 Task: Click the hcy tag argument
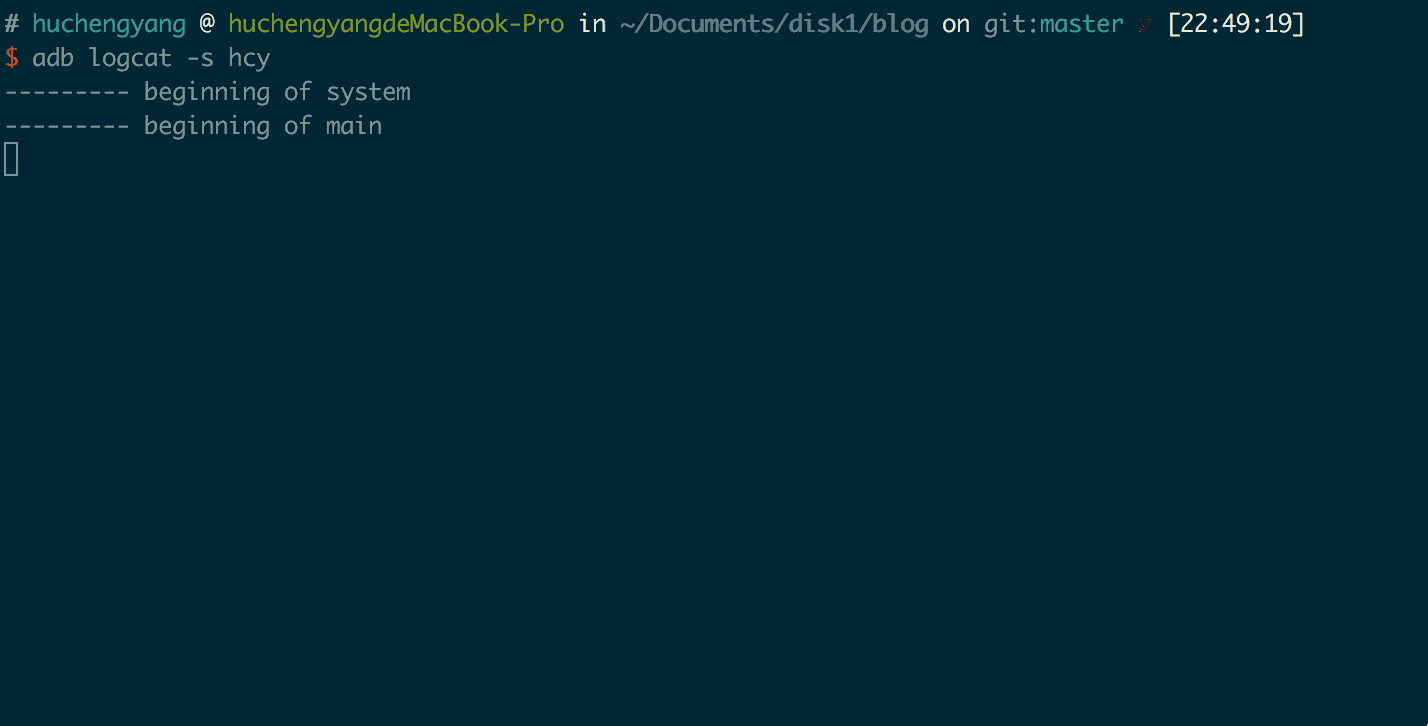click(249, 58)
